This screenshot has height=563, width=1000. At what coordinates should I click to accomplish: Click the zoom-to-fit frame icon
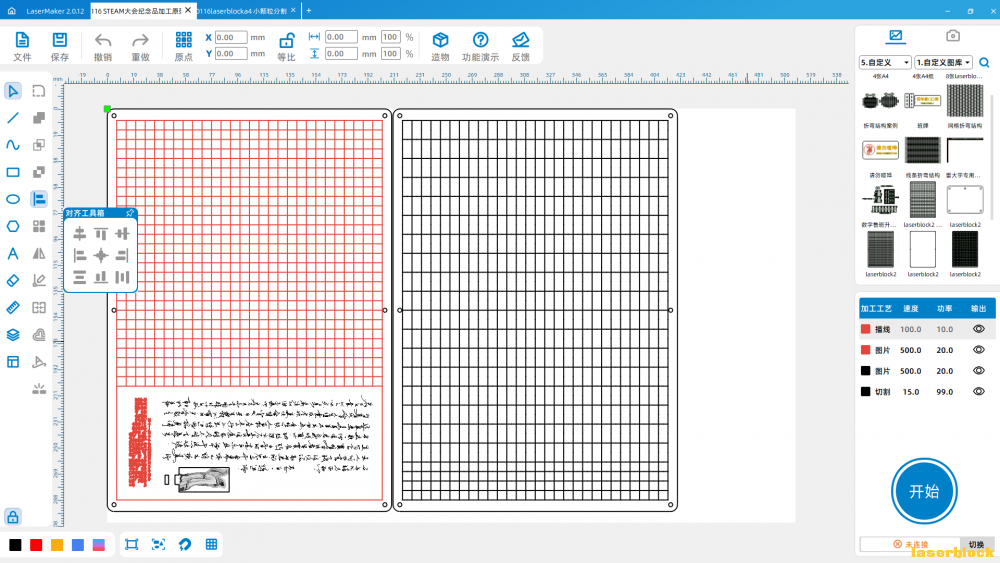point(131,545)
